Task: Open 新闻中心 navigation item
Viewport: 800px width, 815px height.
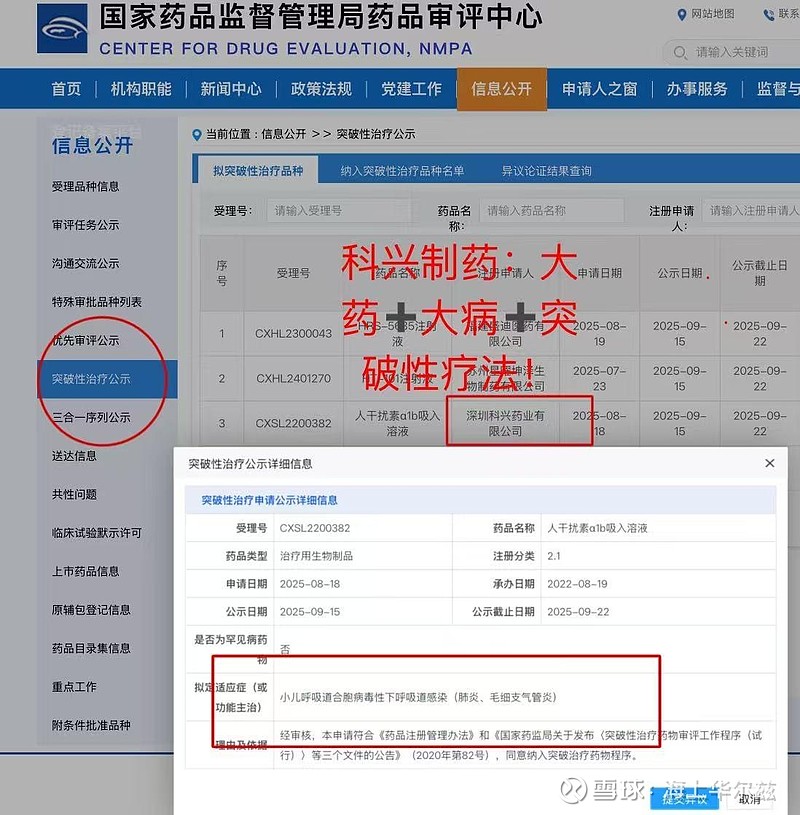Action: point(231,89)
